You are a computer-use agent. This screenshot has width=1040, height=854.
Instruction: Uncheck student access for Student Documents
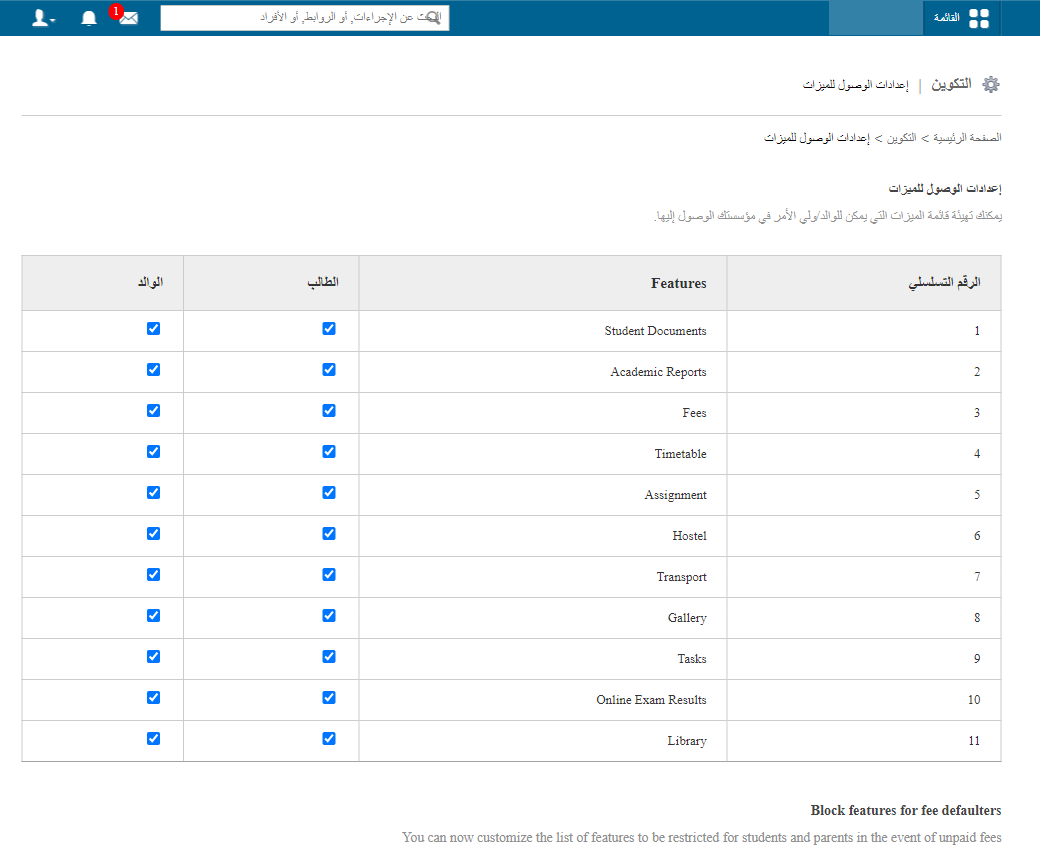(x=329, y=329)
